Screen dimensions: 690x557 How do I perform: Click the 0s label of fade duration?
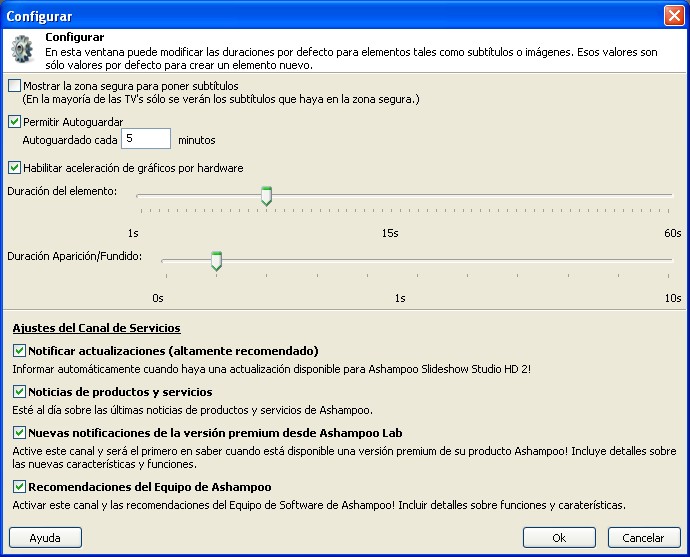pyautogui.click(x=158, y=298)
